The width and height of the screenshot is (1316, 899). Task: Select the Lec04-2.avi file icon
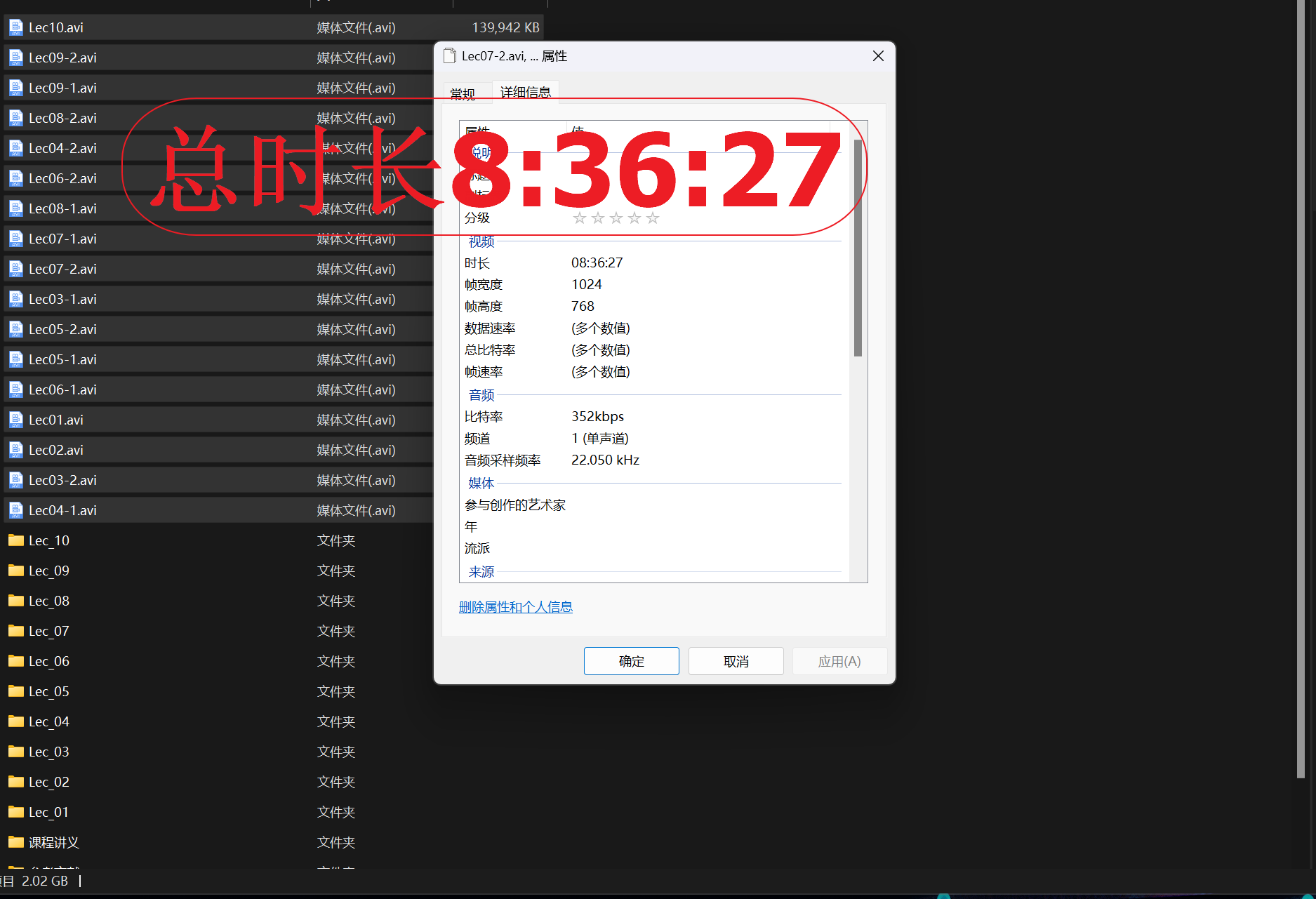coord(15,148)
